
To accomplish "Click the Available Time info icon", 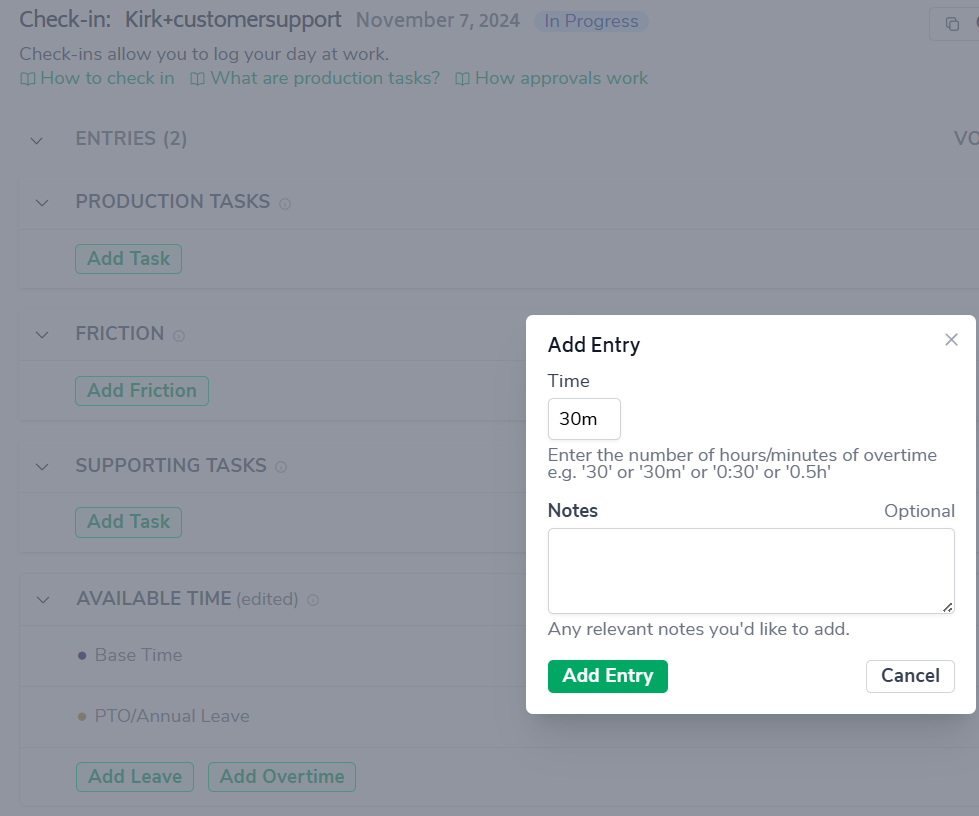I will [313, 601].
